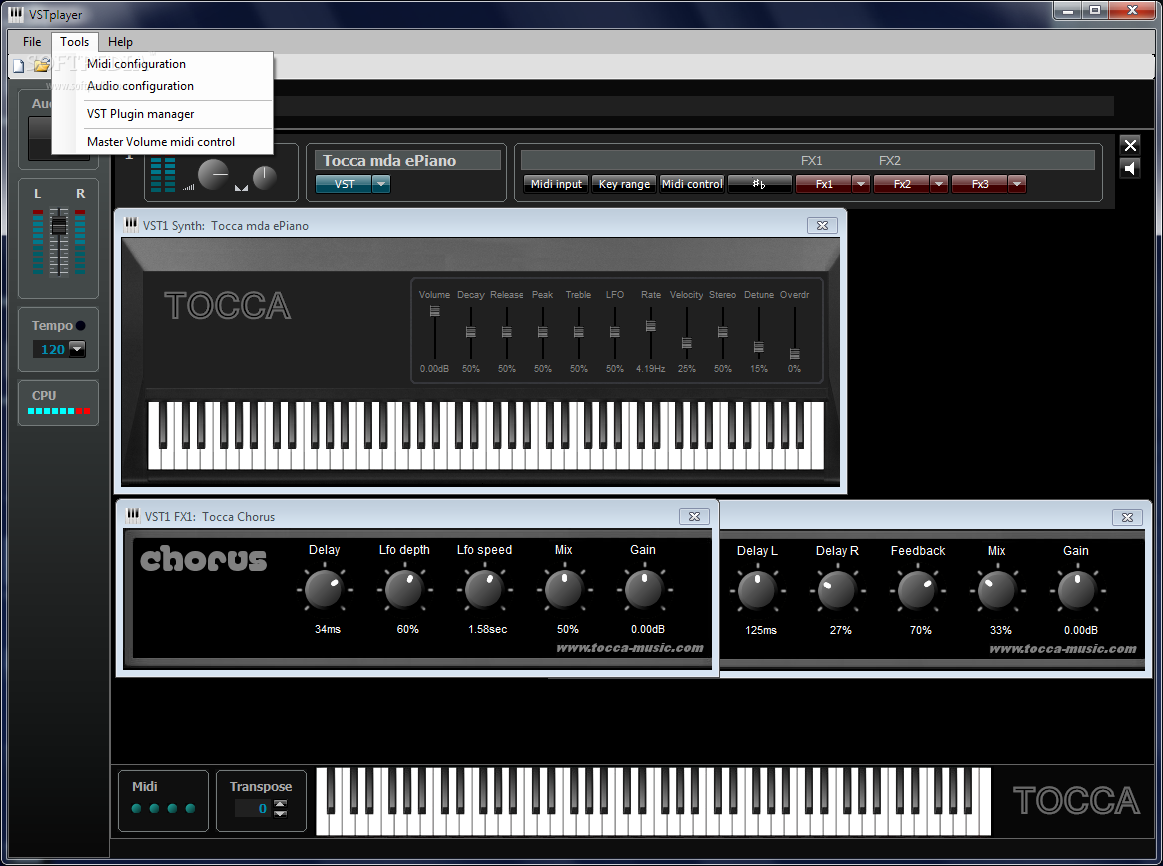
Task: Click the VST1 level meter bars
Action: pos(163,174)
